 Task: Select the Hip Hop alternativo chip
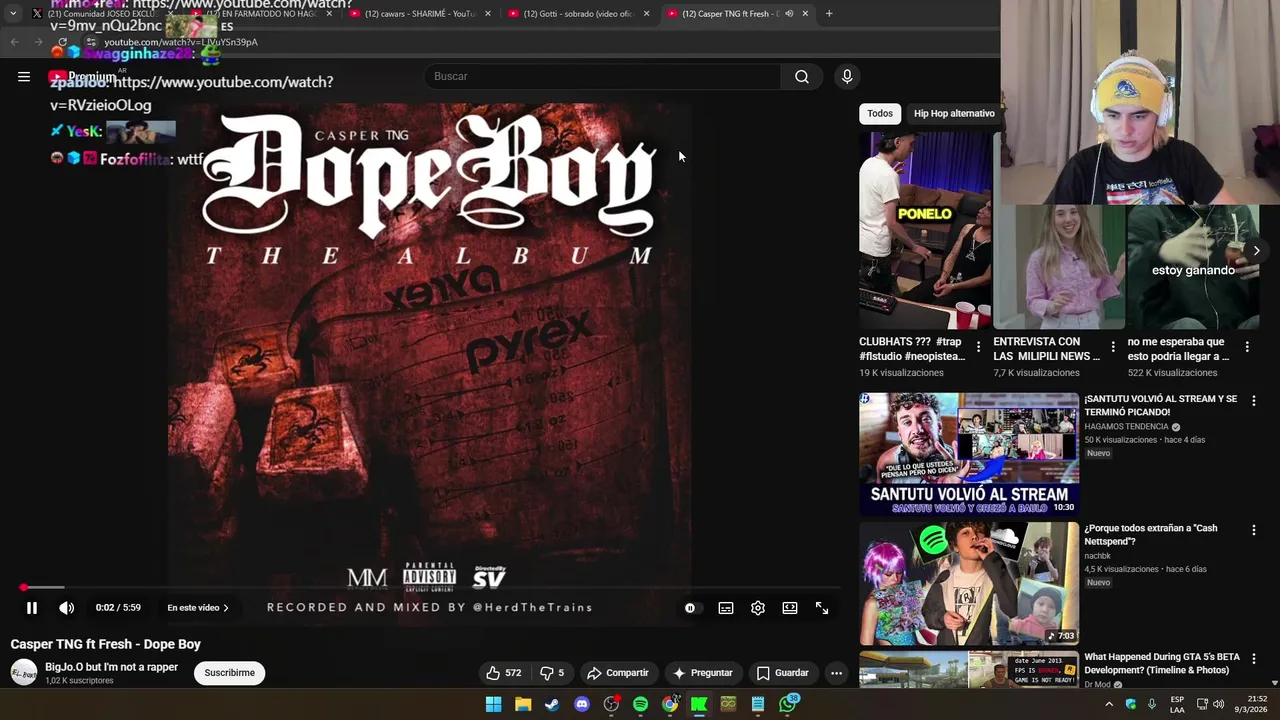(x=954, y=114)
